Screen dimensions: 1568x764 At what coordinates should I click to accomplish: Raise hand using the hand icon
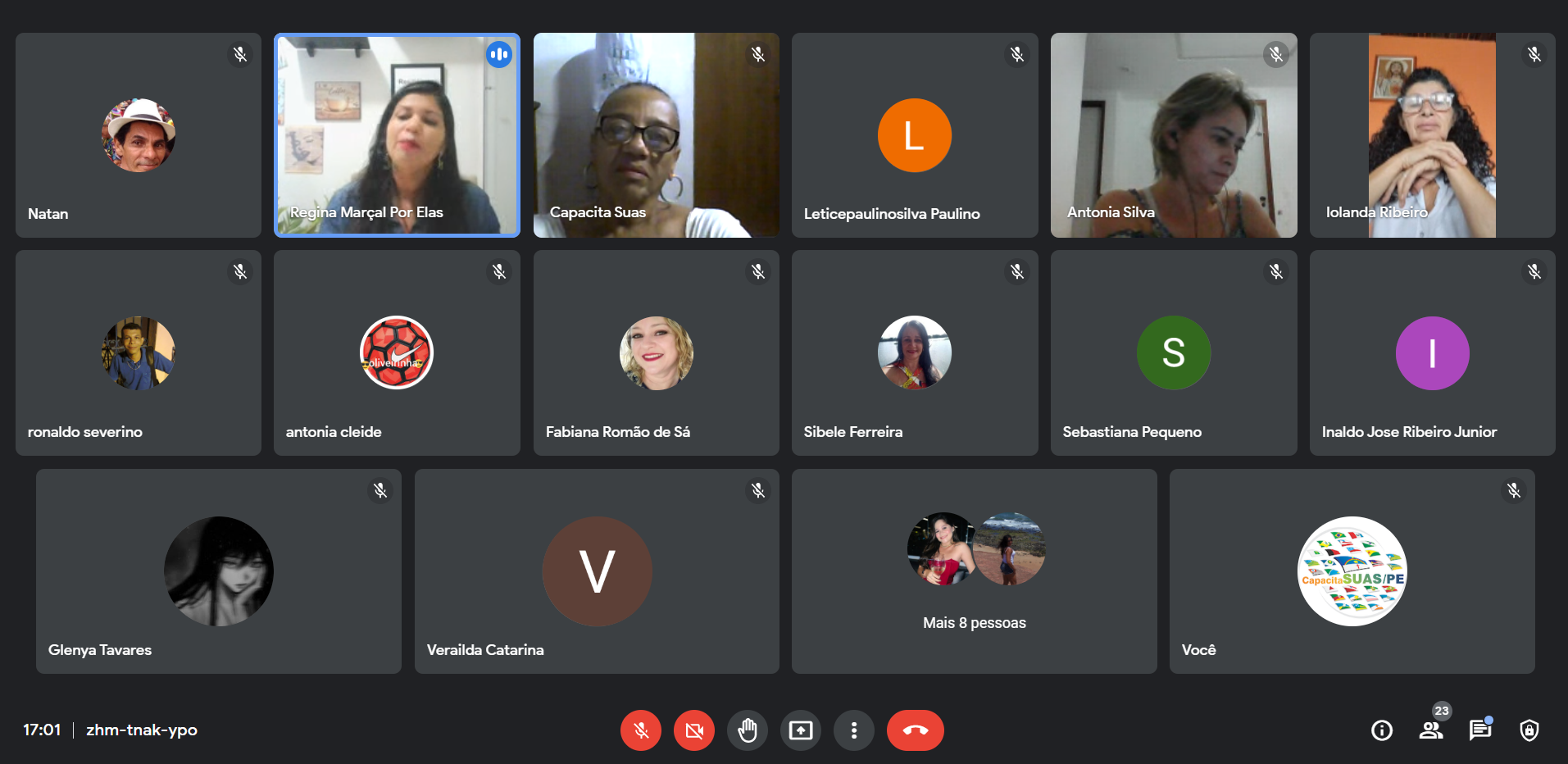(x=748, y=730)
